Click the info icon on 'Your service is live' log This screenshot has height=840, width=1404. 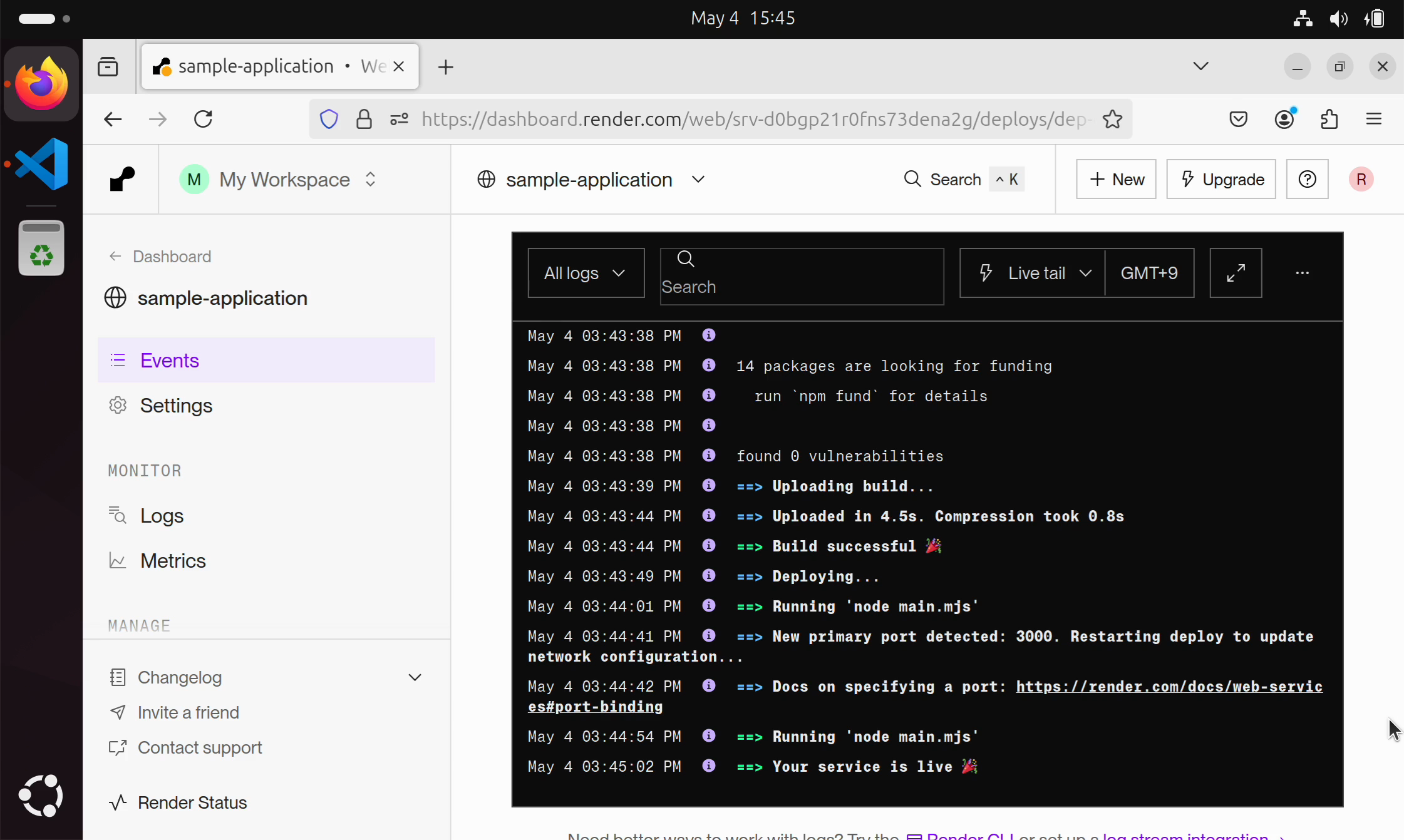coord(709,766)
